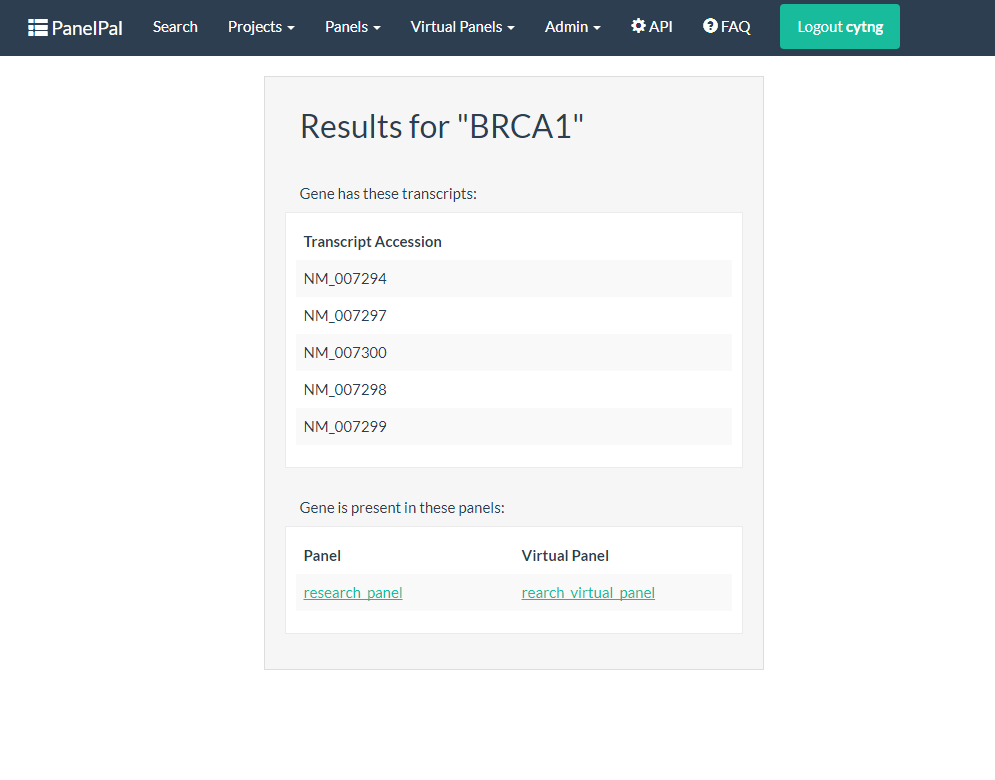Image resolution: width=995 pixels, height=780 pixels.
Task: Expand the Virtual Panels dropdown menu
Action: tap(462, 27)
